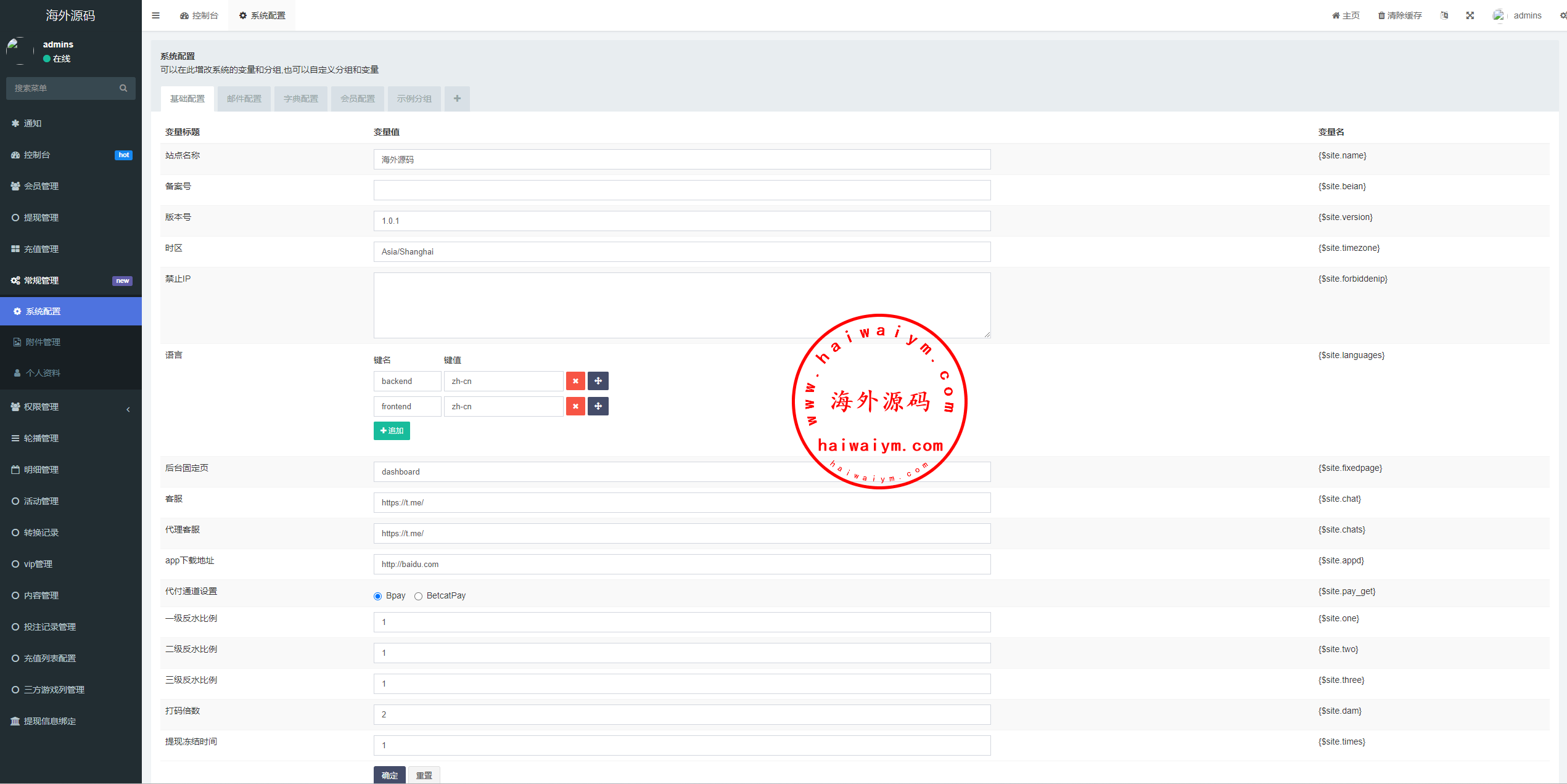Click the language switch icon in header
This screenshot has width=1567, height=784.
click(1444, 15)
